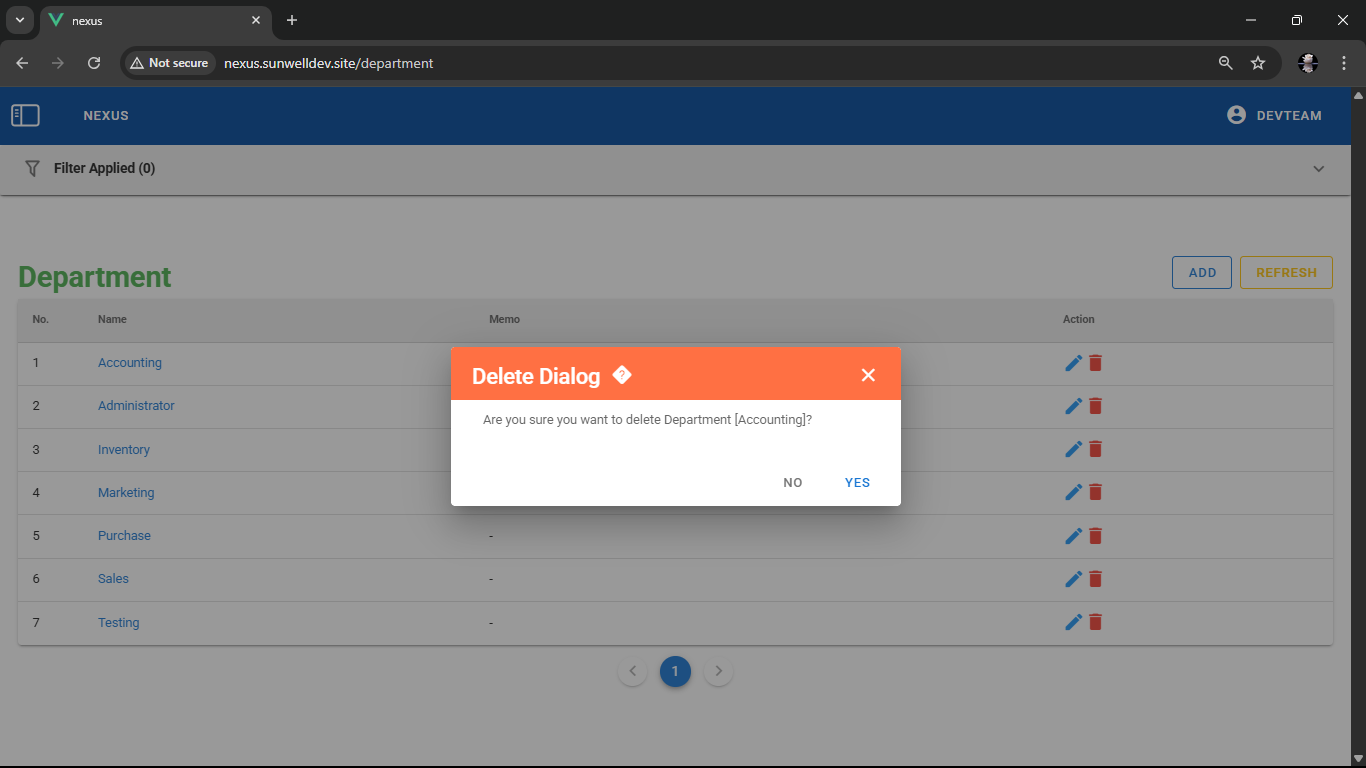Close the Delete Dialog with the X icon
Image resolution: width=1366 pixels, height=768 pixels.
tap(868, 375)
